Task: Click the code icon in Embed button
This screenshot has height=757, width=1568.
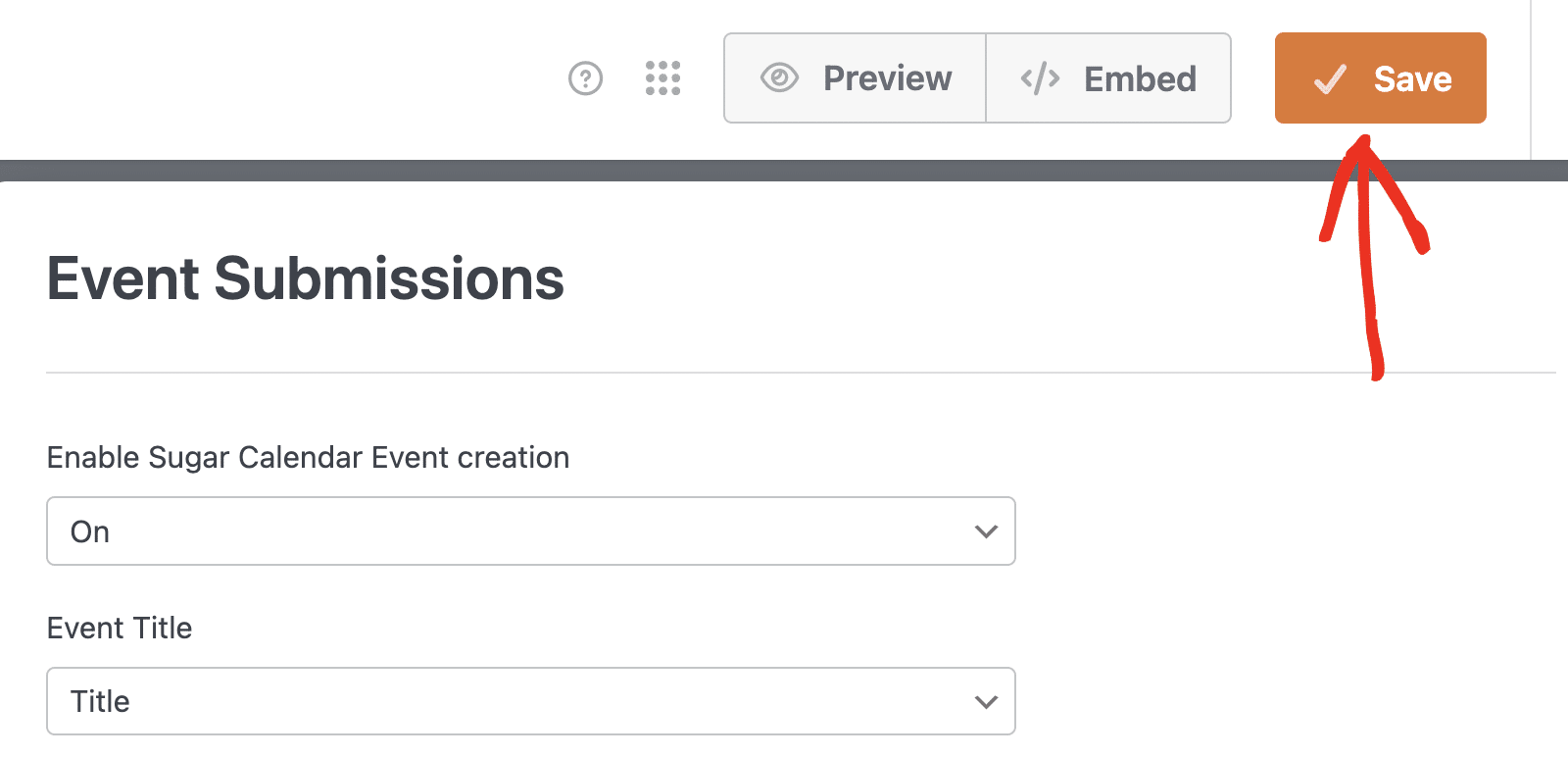Action: click(x=1041, y=77)
